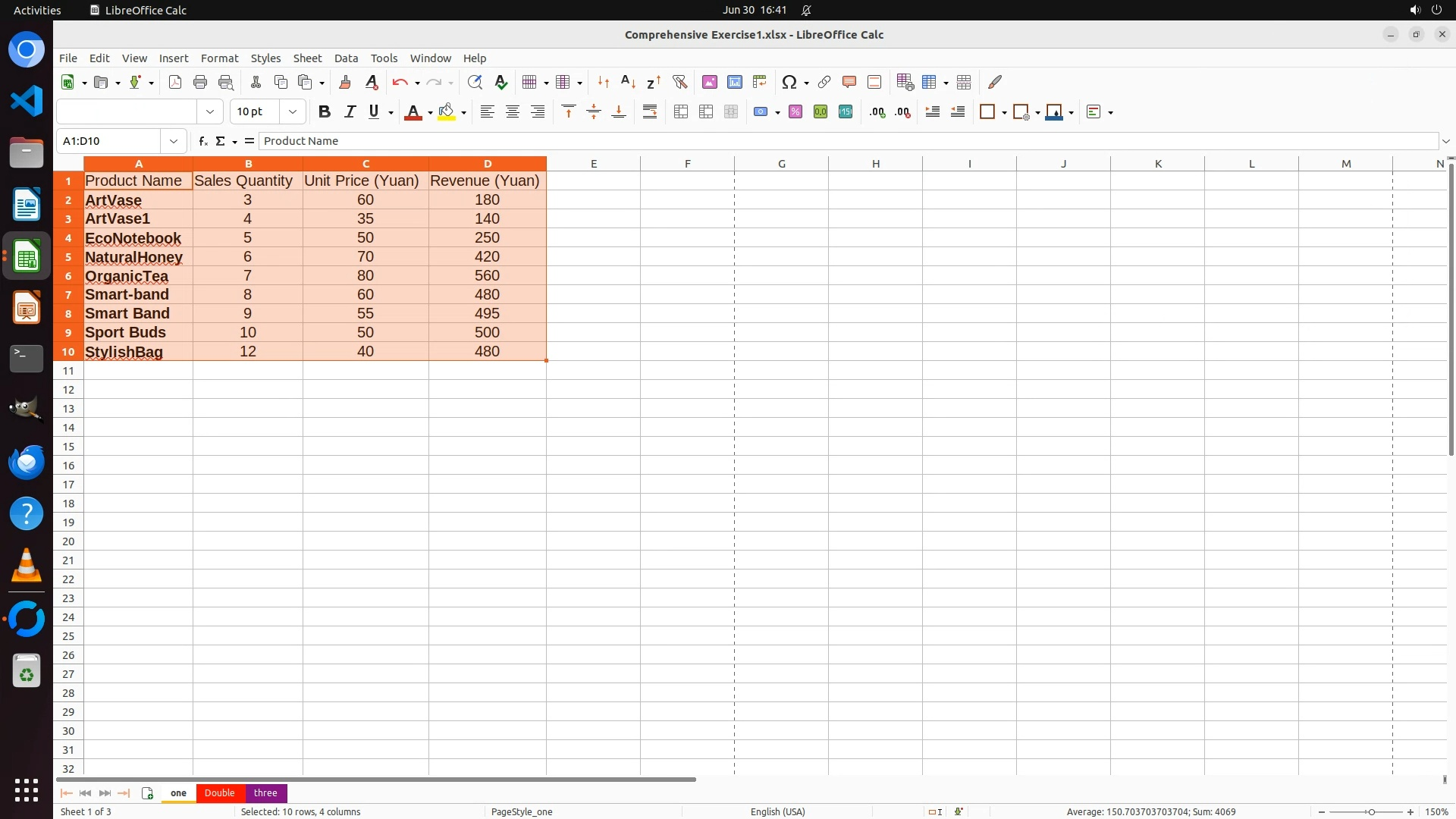The width and height of the screenshot is (1456, 819).
Task: Click the Sort Ascending toolbar icon
Action: 628,82
